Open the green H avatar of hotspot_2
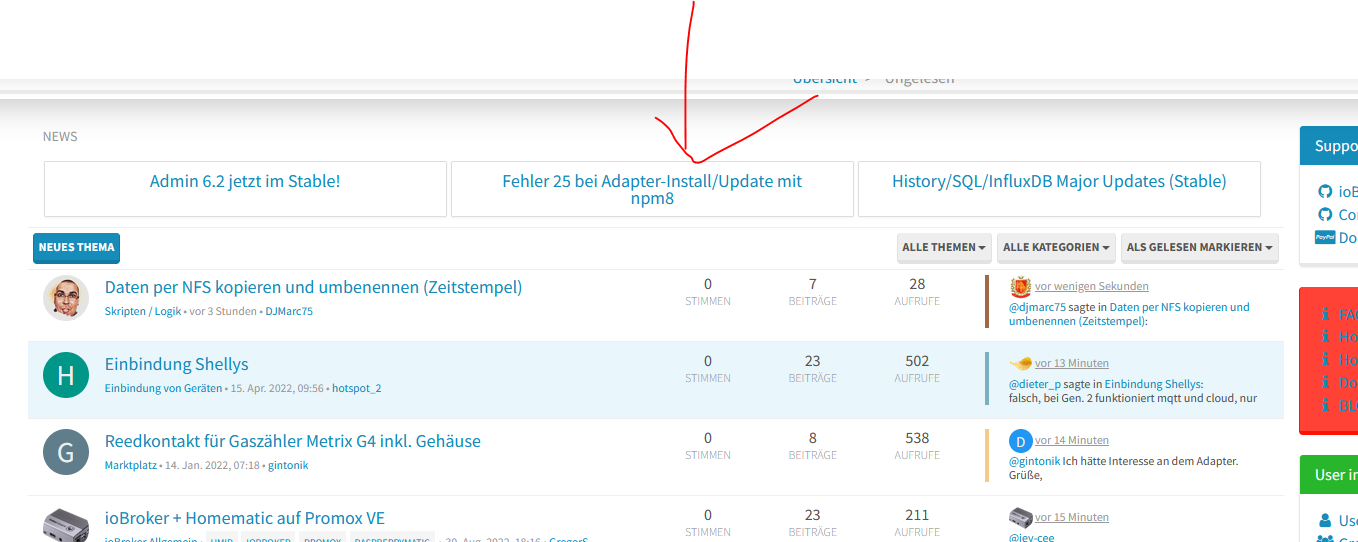The width and height of the screenshot is (1358, 542). click(x=66, y=375)
